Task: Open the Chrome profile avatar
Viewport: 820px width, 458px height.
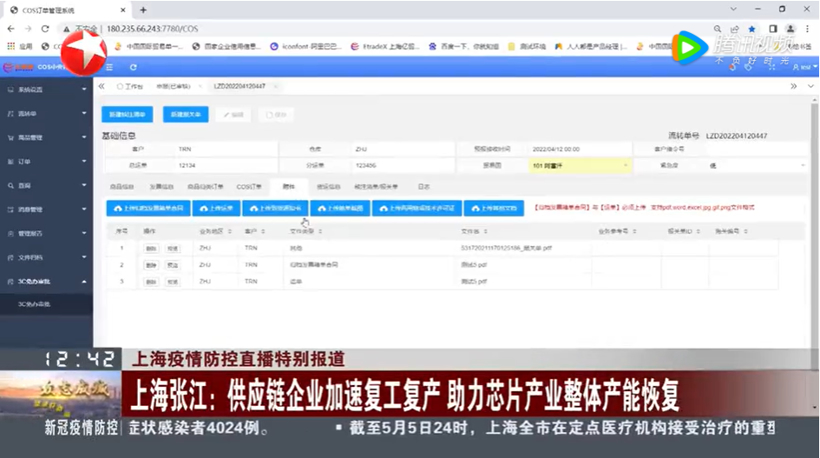Action: pos(791,29)
